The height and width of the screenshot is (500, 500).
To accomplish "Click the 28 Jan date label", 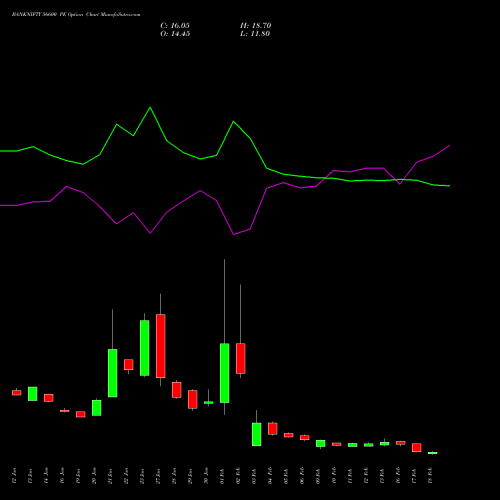I will pos(174,476).
